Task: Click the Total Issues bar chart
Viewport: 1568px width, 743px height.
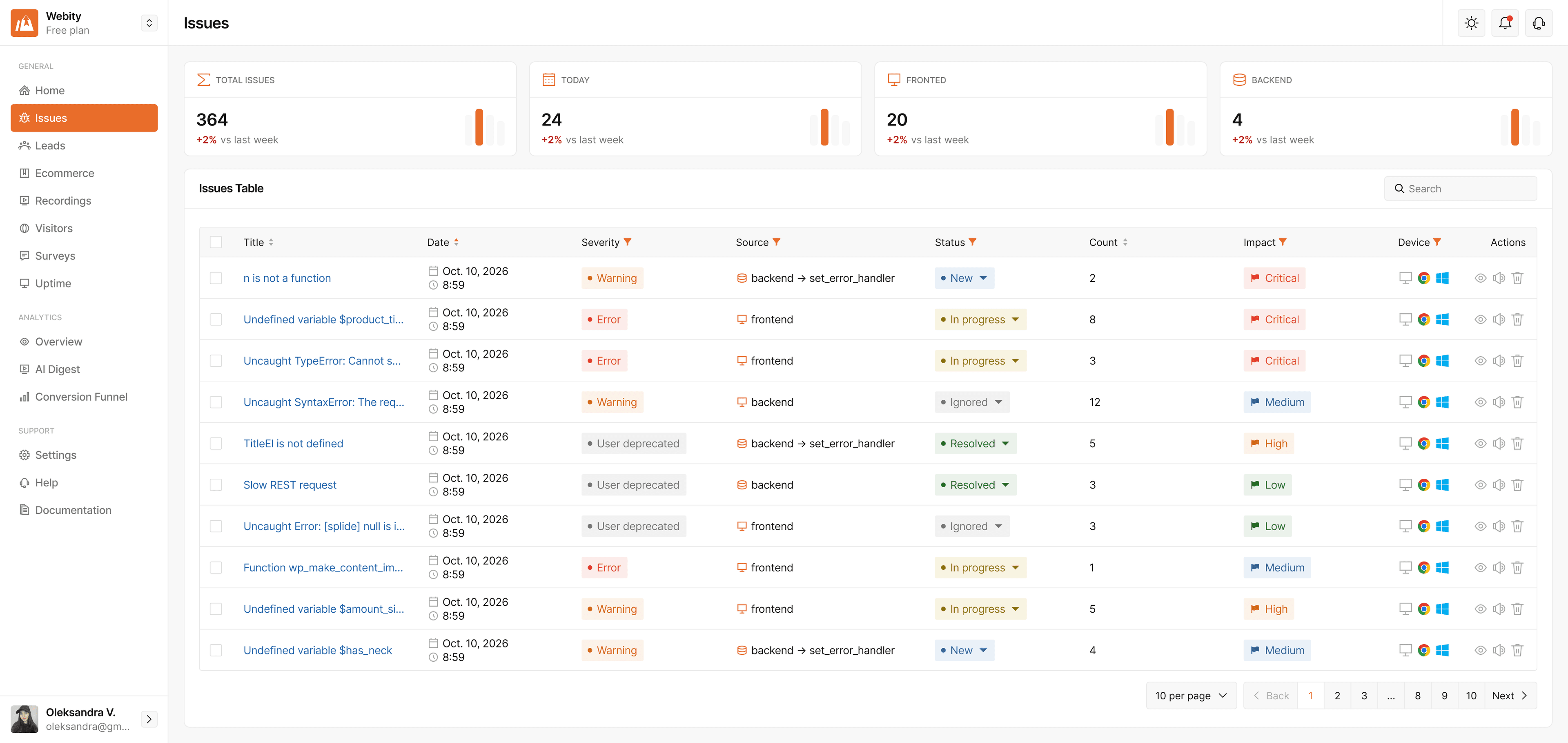Action: (485, 127)
